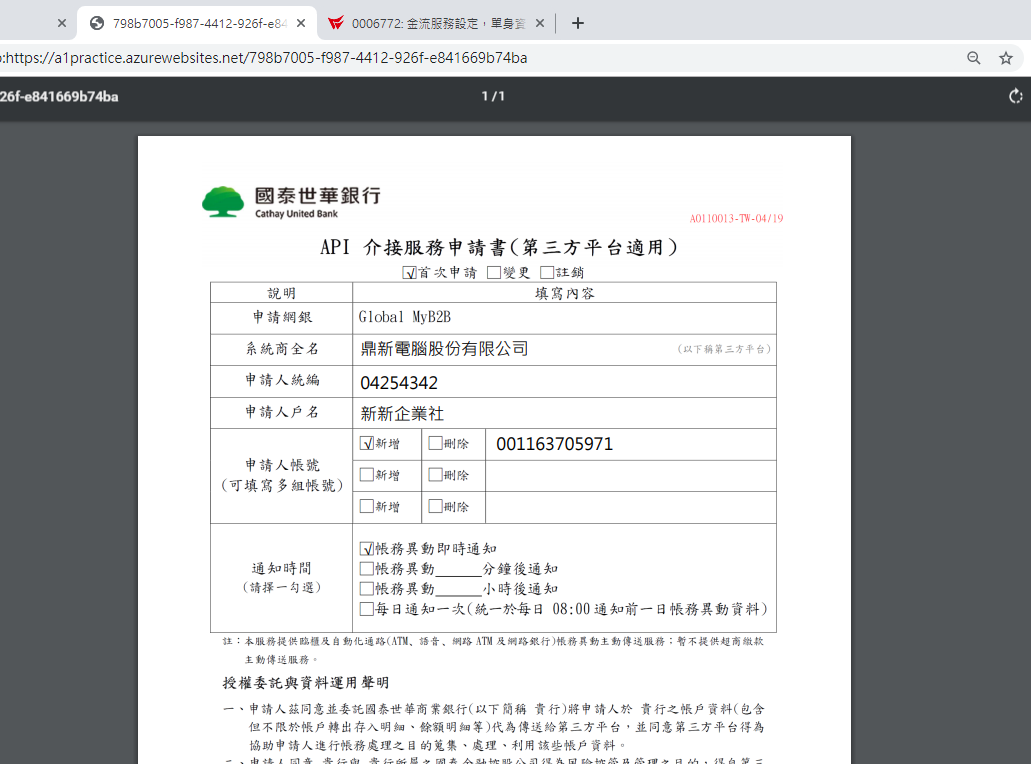
Task: Check the first-row 刪除 checkbox
Action: 435,443
